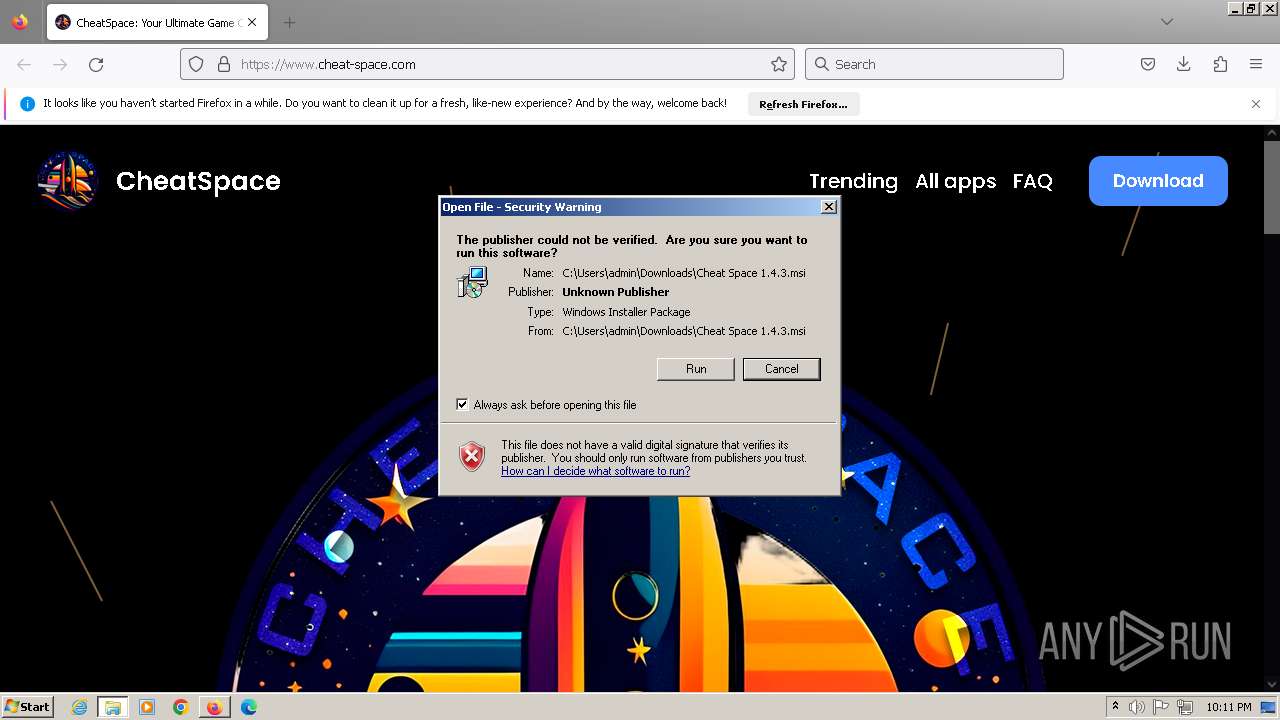Click the Refresh Firefox button
Screen dimensions: 1280x720
(803, 104)
